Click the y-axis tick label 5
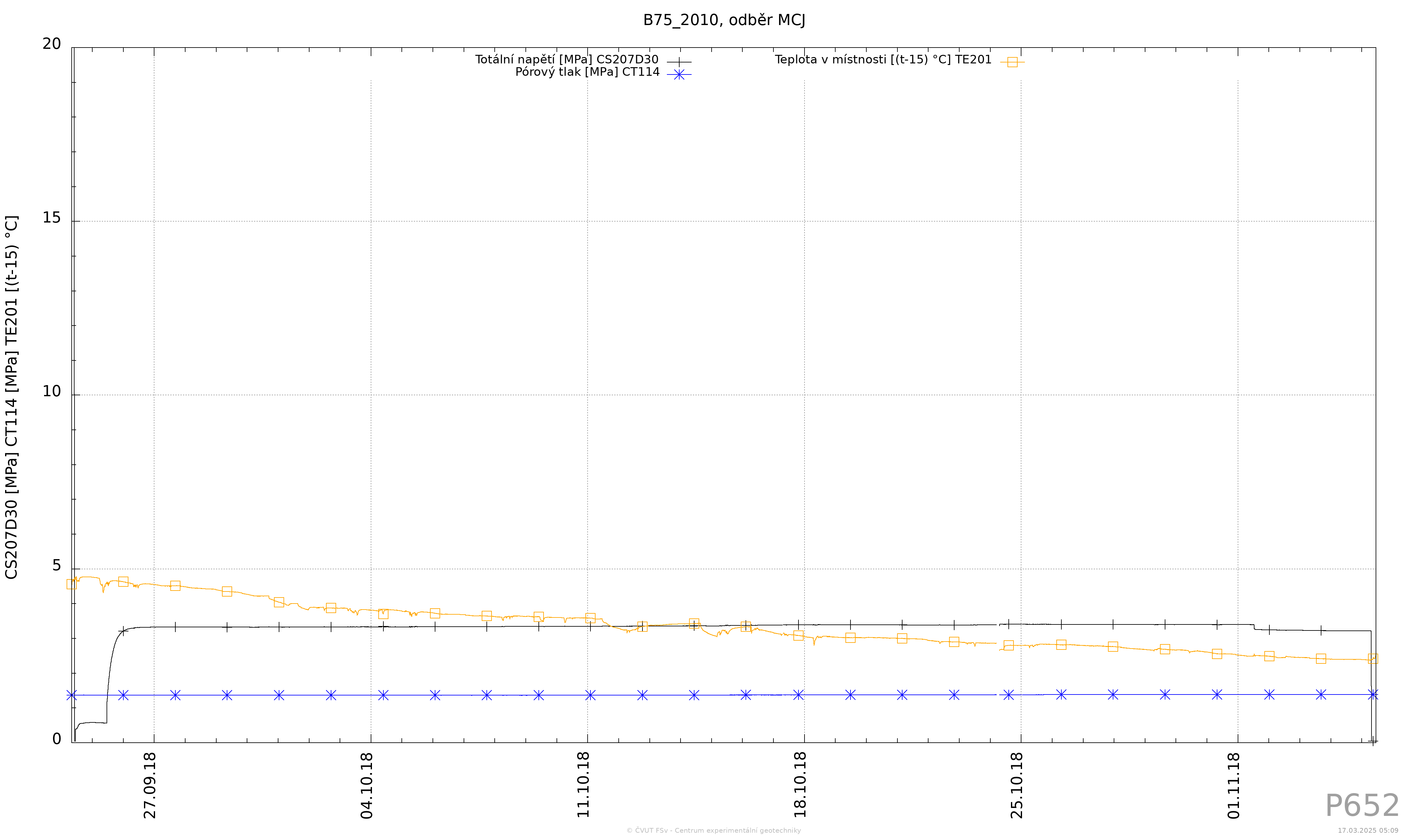Viewport: 1427px width, 840px height. (57, 565)
